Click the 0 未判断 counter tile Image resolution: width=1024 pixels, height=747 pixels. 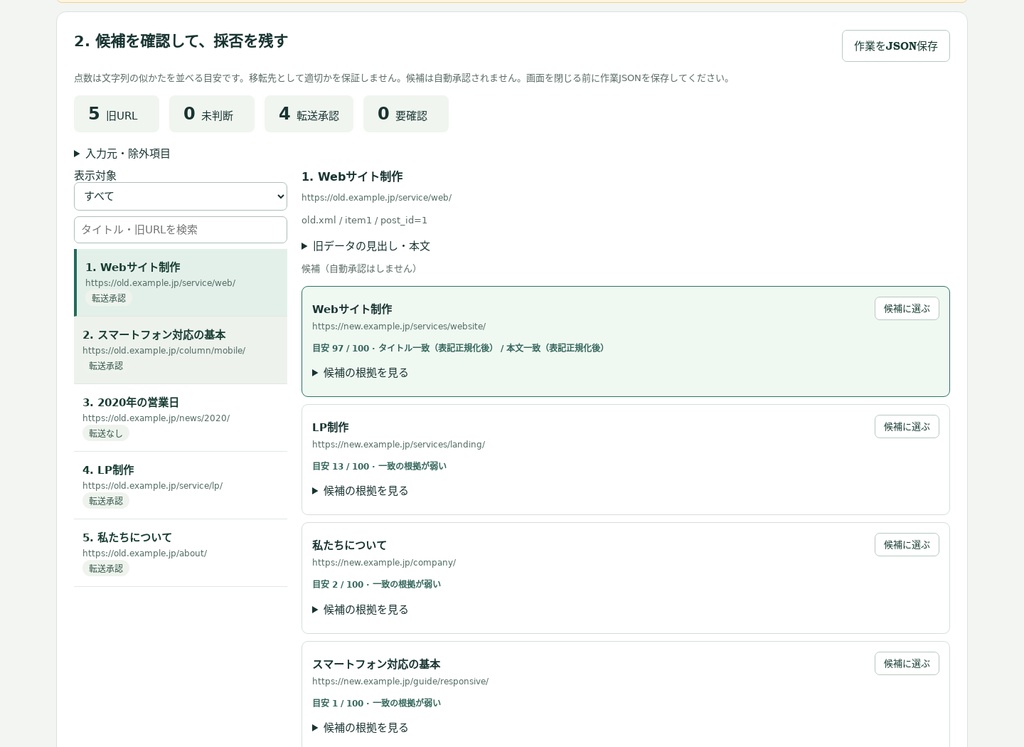coord(212,114)
